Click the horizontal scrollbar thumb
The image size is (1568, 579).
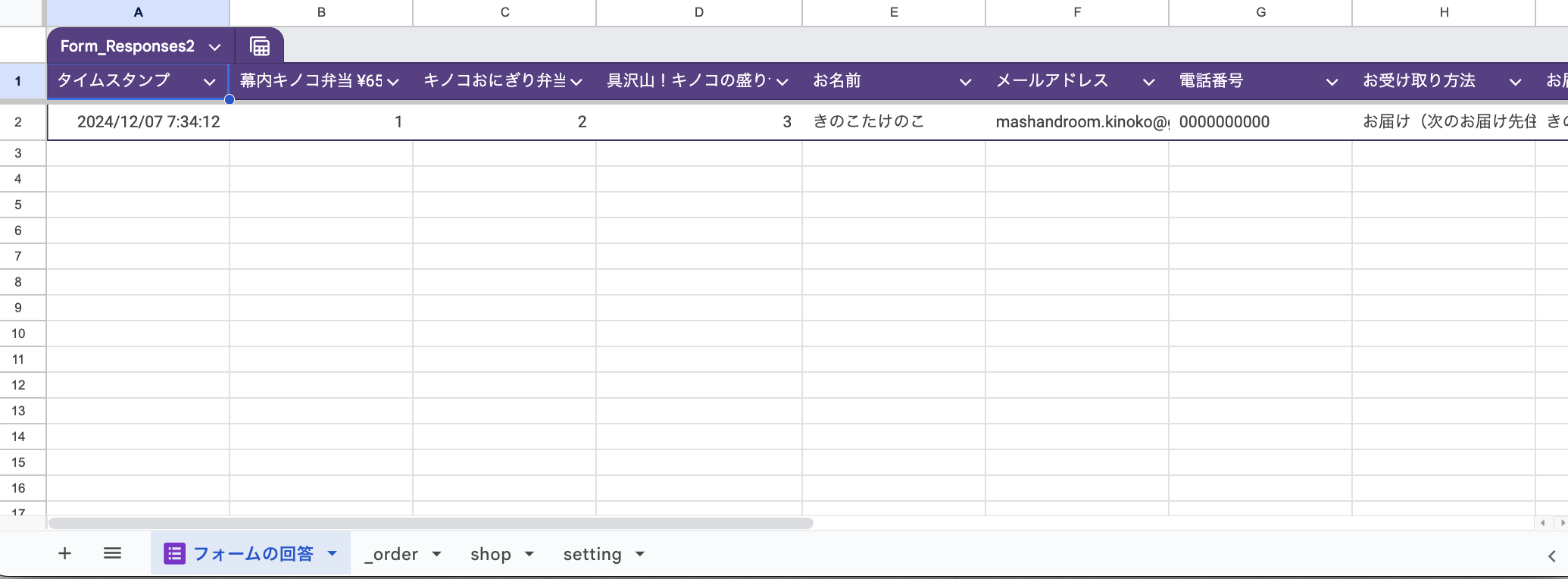point(430,523)
